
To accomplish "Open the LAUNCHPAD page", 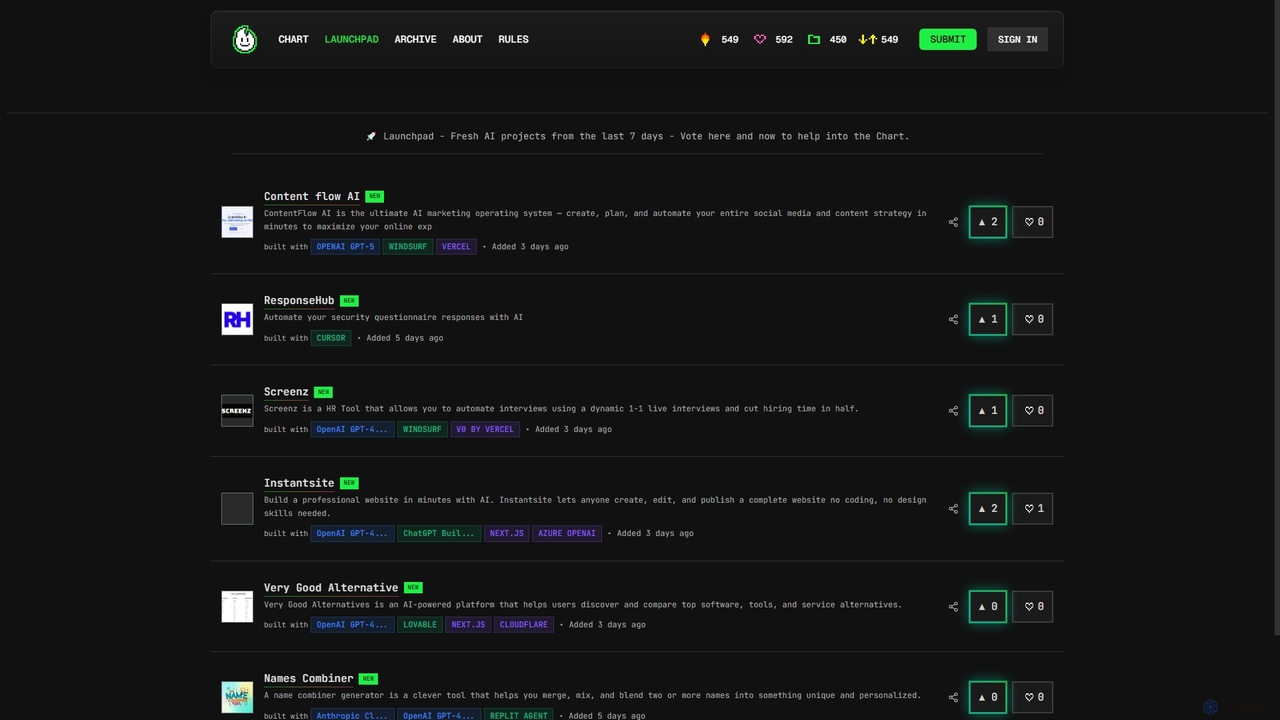I will click(x=351, y=39).
